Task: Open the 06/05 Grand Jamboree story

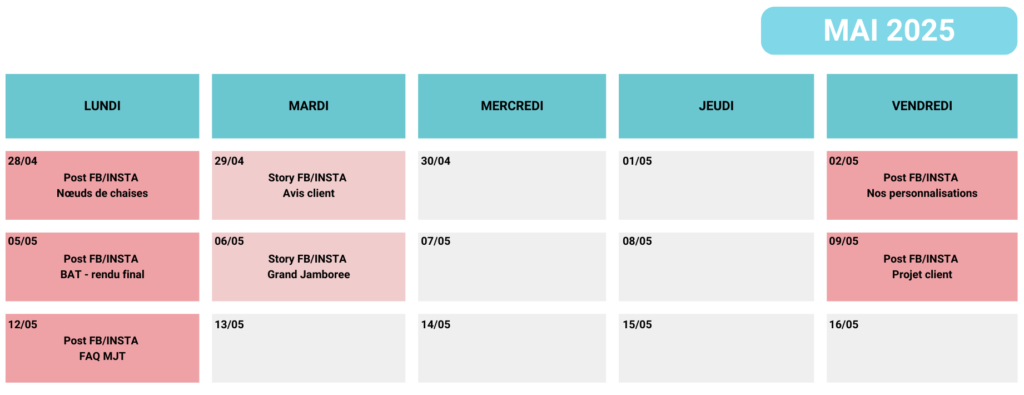Action: click(x=308, y=267)
